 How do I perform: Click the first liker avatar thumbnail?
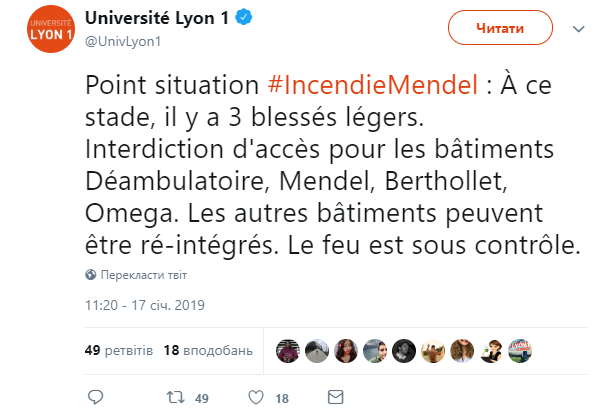click(x=287, y=350)
